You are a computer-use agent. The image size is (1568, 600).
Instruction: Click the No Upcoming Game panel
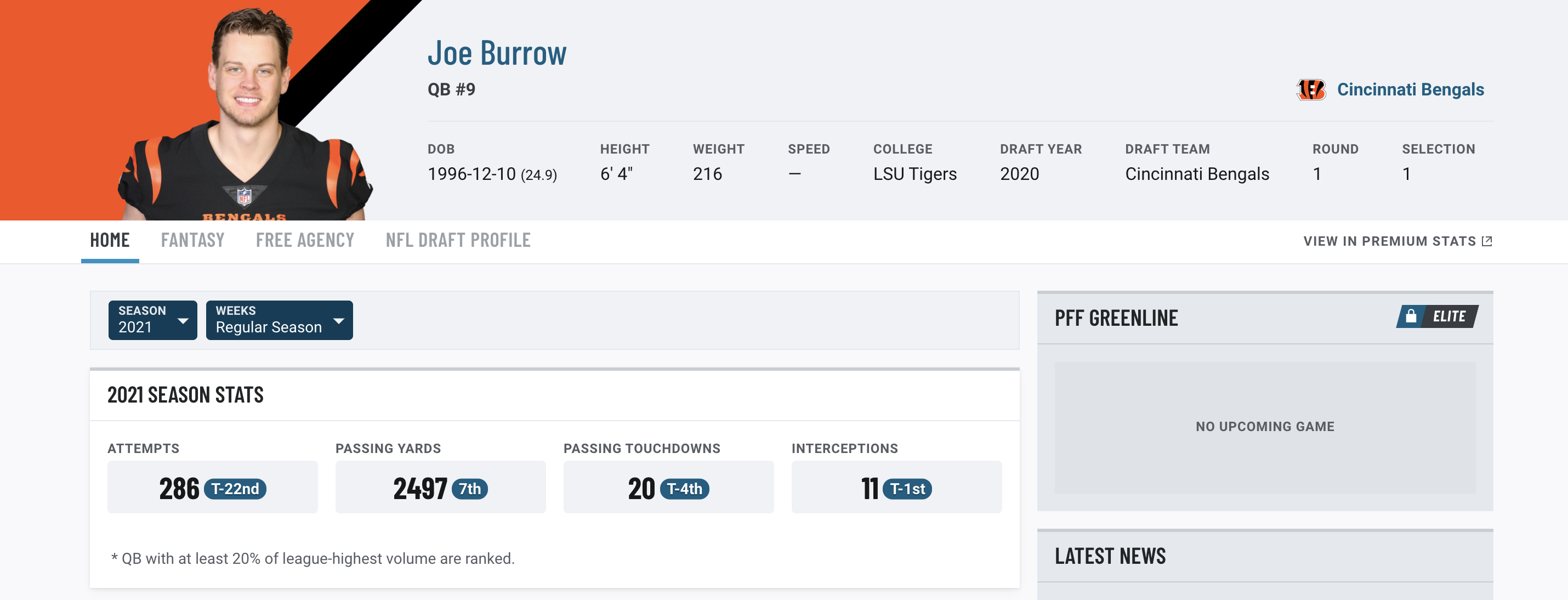(x=1265, y=427)
